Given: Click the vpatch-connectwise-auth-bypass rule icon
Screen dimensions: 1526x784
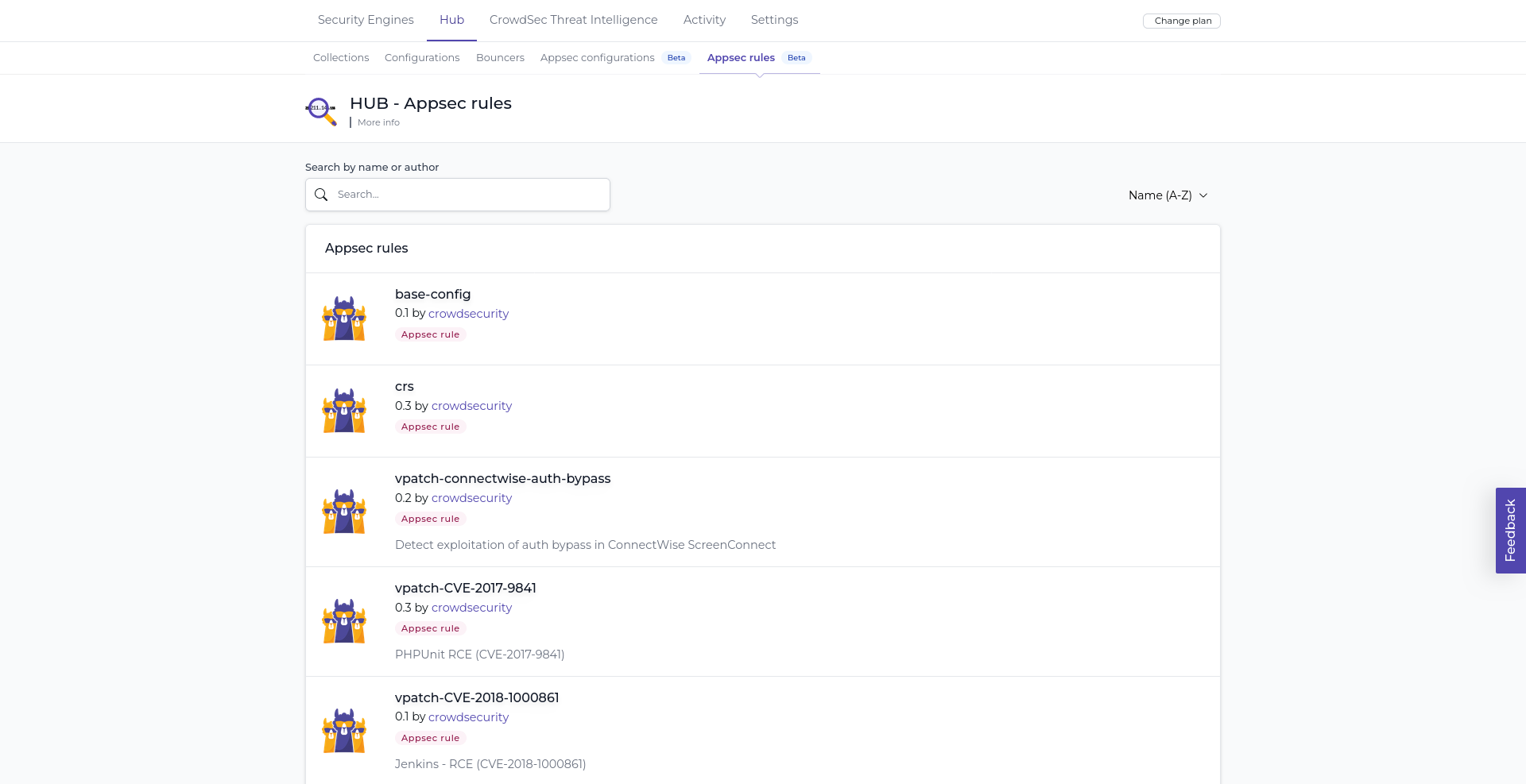Looking at the screenshot, I should tap(343, 512).
